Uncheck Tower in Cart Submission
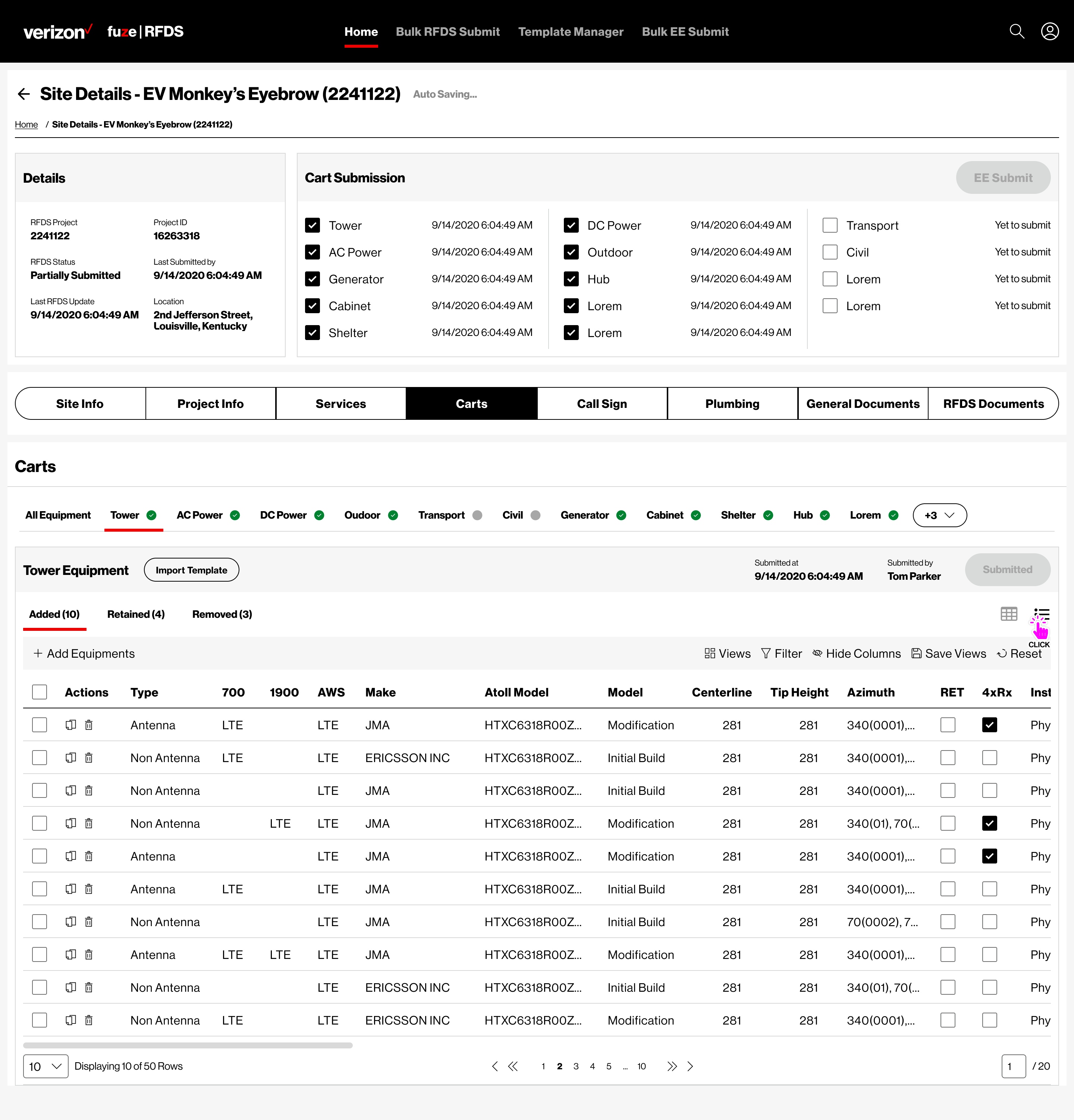The image size is (1074, 1120). [x=313, y=225]
